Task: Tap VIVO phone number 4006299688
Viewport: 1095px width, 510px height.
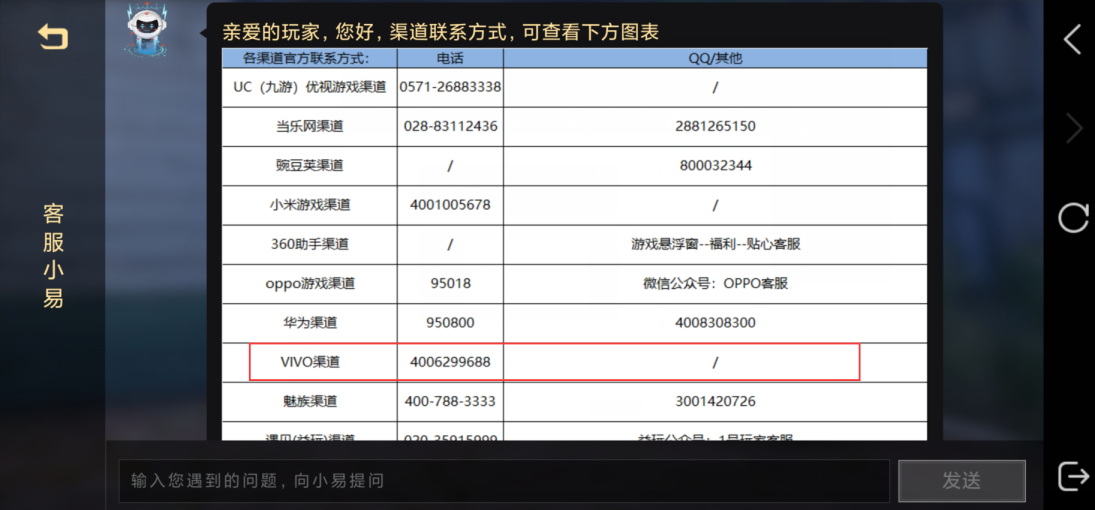Action: pyautogui.click(x=450, y=362)
